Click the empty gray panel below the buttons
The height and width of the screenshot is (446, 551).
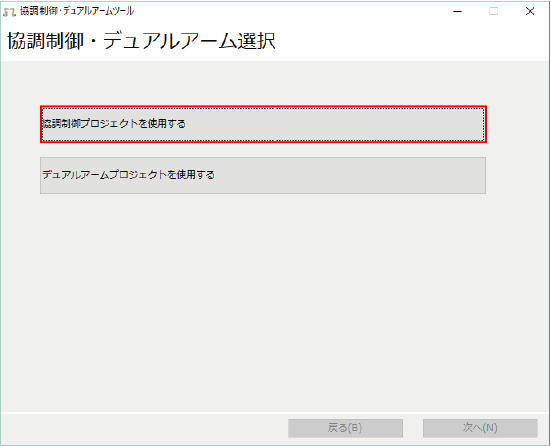tap(275, 302)
